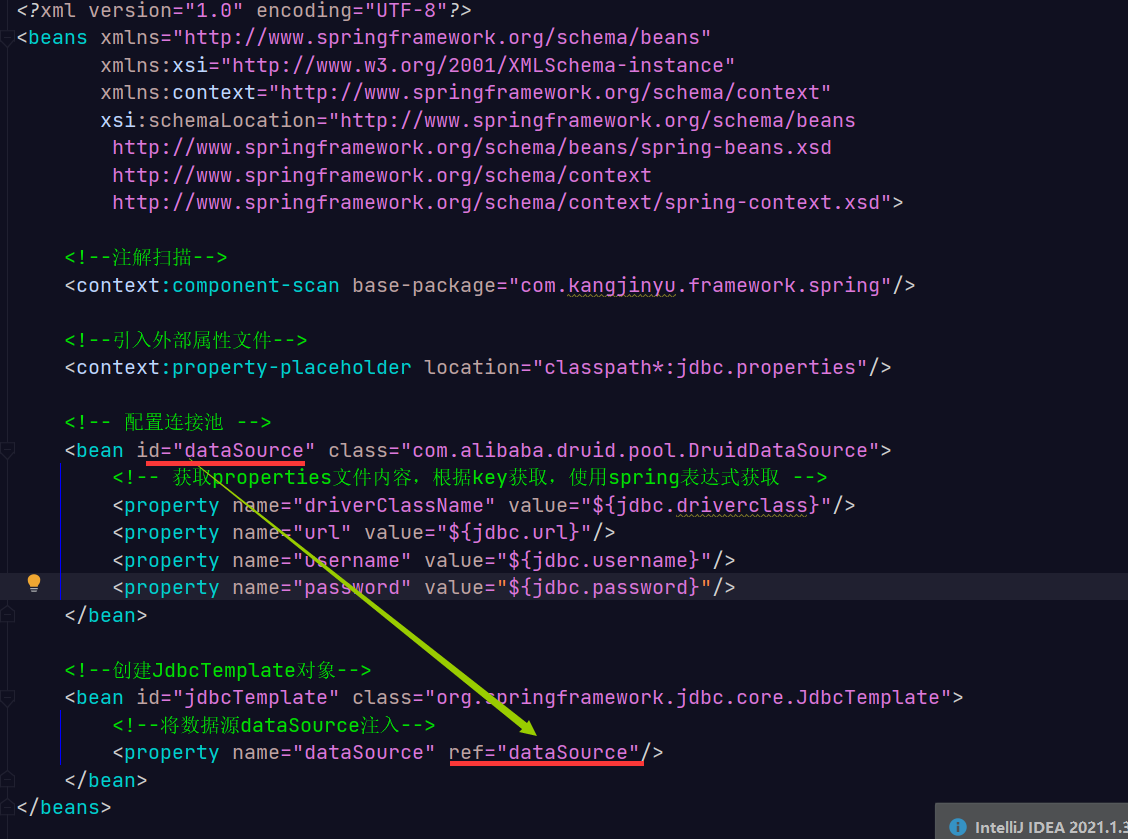Open the IntelliJ IDEA 2021.1.3 notification
This screenshot has height=839, width=1128.
pos(1032,821)
